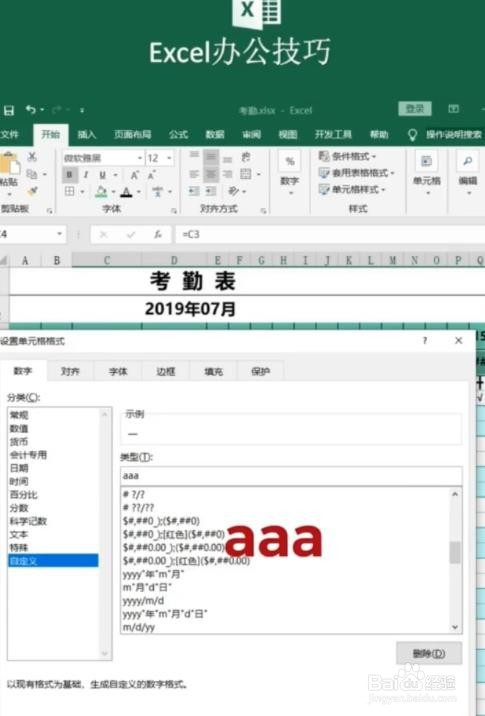Open the font name 微软雅黑 dropdown
The width and height of the screenshot is (485, 716).
tap(140, 158)
